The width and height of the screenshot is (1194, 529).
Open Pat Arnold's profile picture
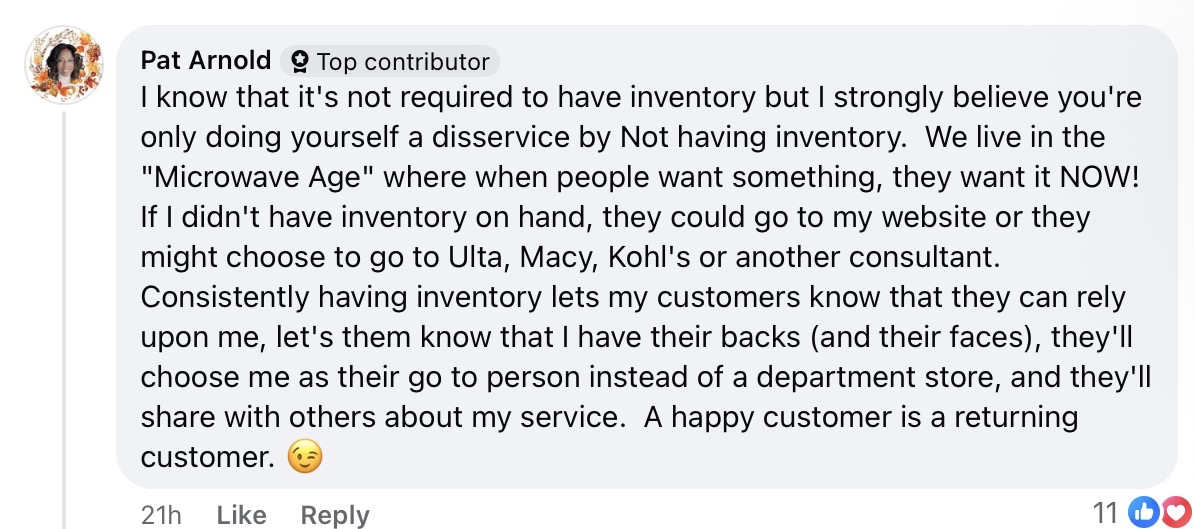pyautogui.click(x=67, y=63)
